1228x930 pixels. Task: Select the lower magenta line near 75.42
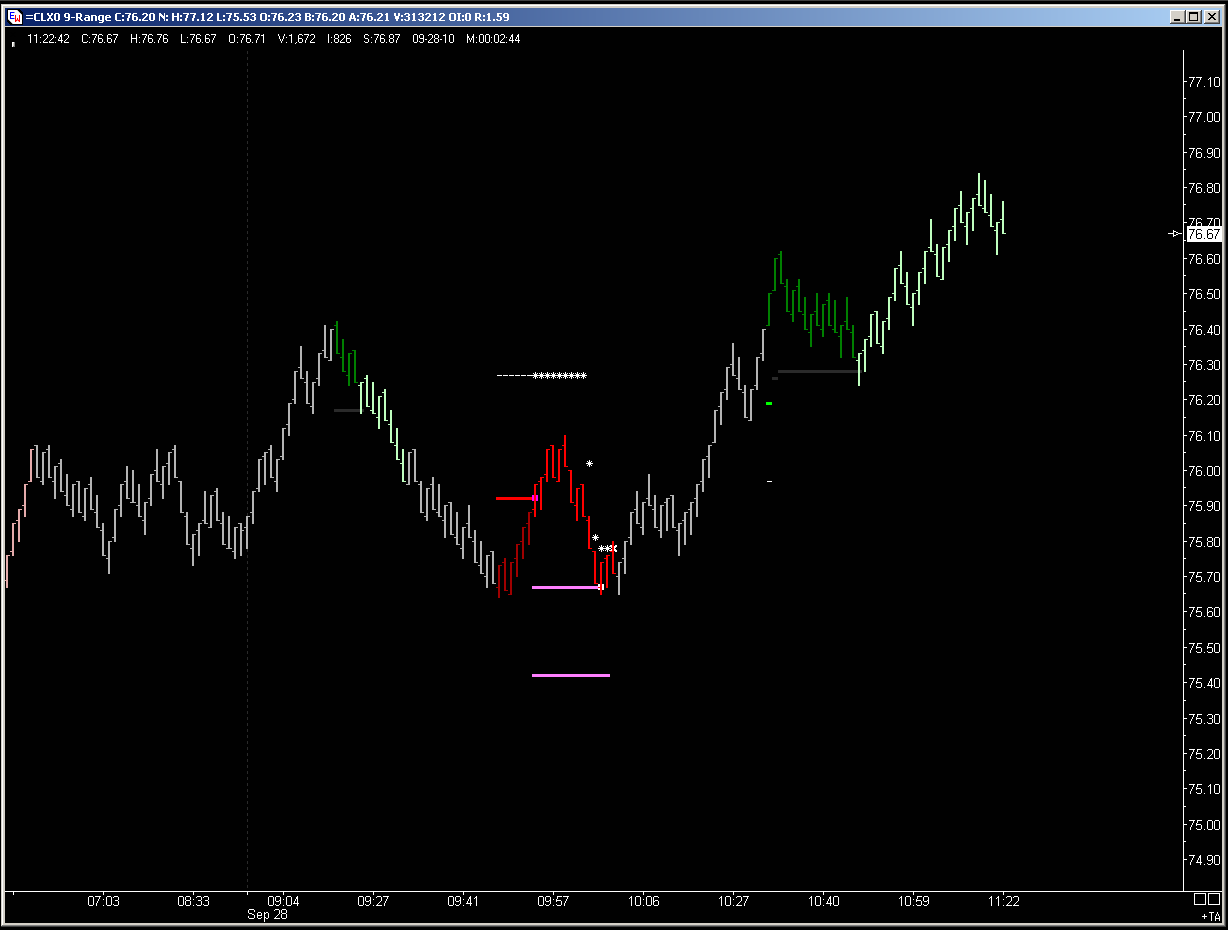pos(571,676)
